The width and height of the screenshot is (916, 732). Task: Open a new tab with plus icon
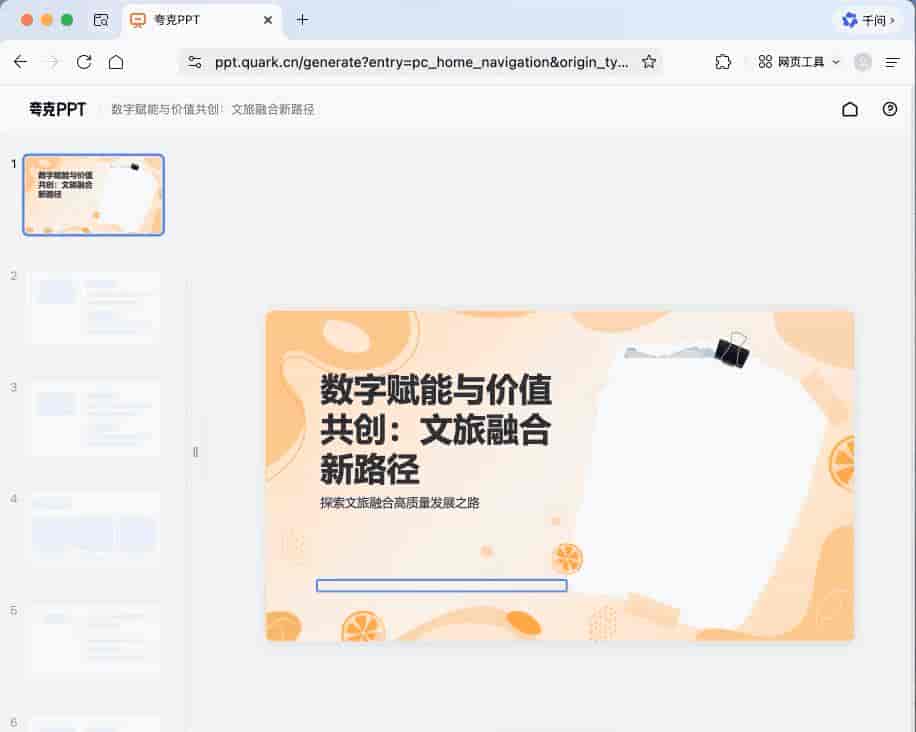pos(302,20)
